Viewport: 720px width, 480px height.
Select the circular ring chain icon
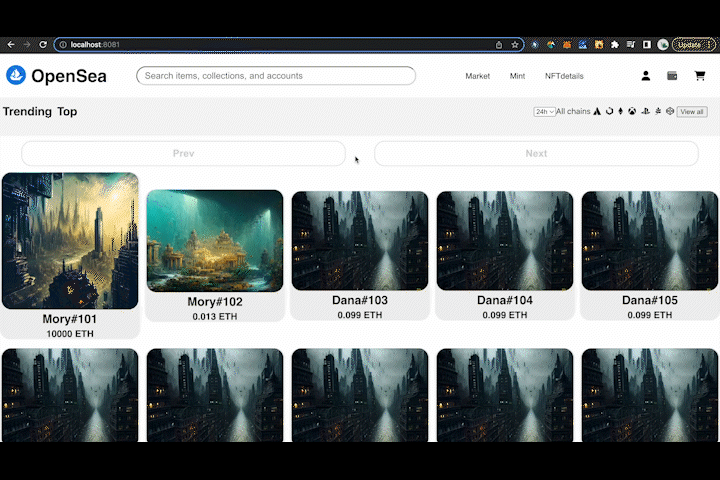(609, 111)
